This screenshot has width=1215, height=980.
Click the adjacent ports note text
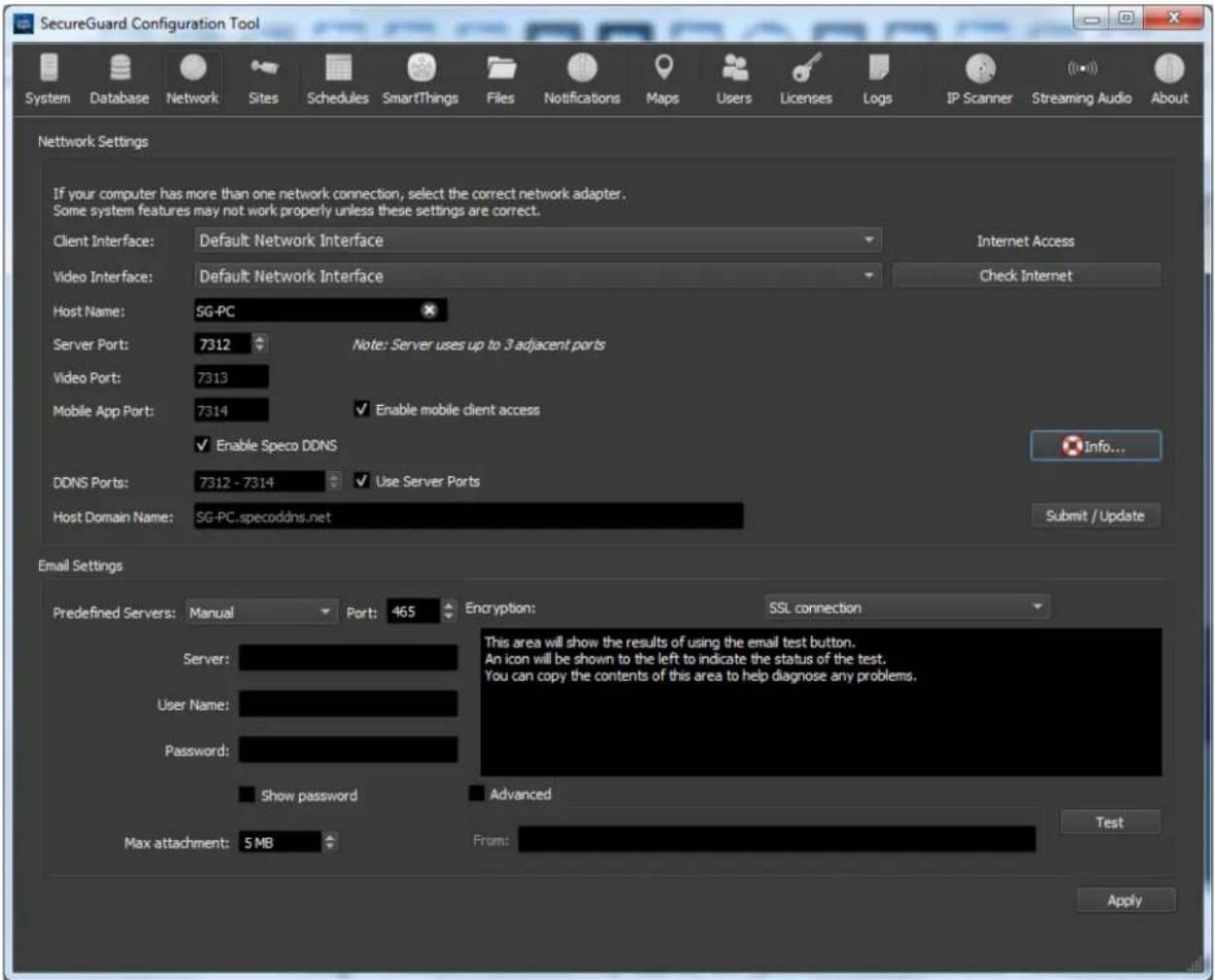point(478,344)
